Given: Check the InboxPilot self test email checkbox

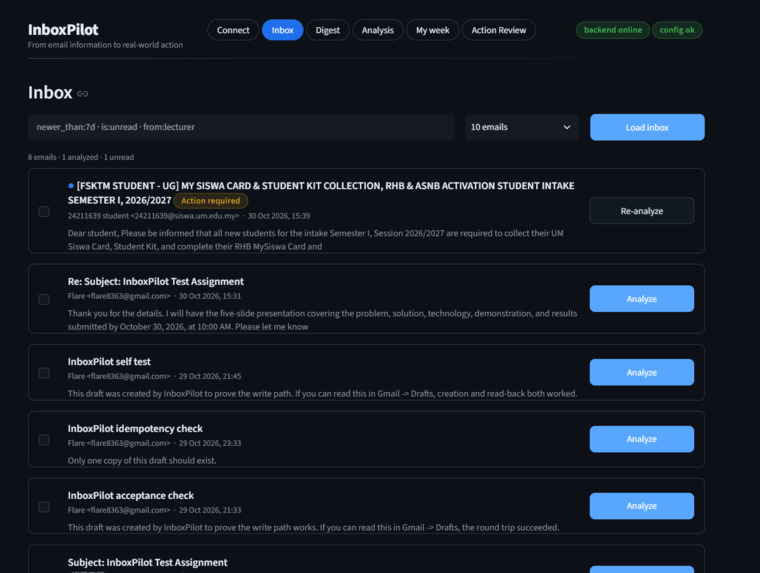Looking at the screenshot, I should coord(44,373).
